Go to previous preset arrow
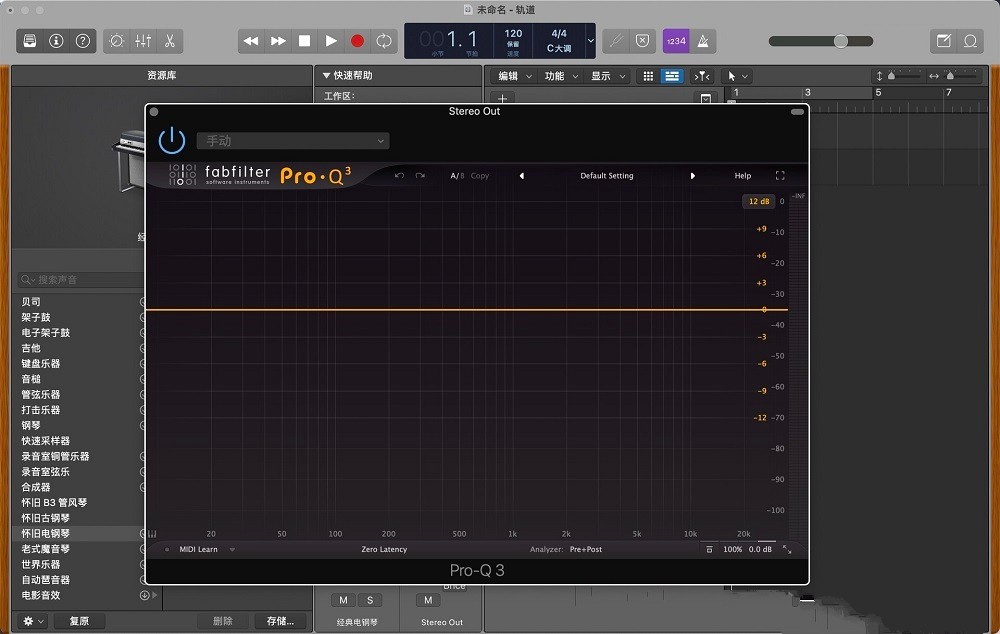Screen dimensions: 1000x634 coord(522,175)
